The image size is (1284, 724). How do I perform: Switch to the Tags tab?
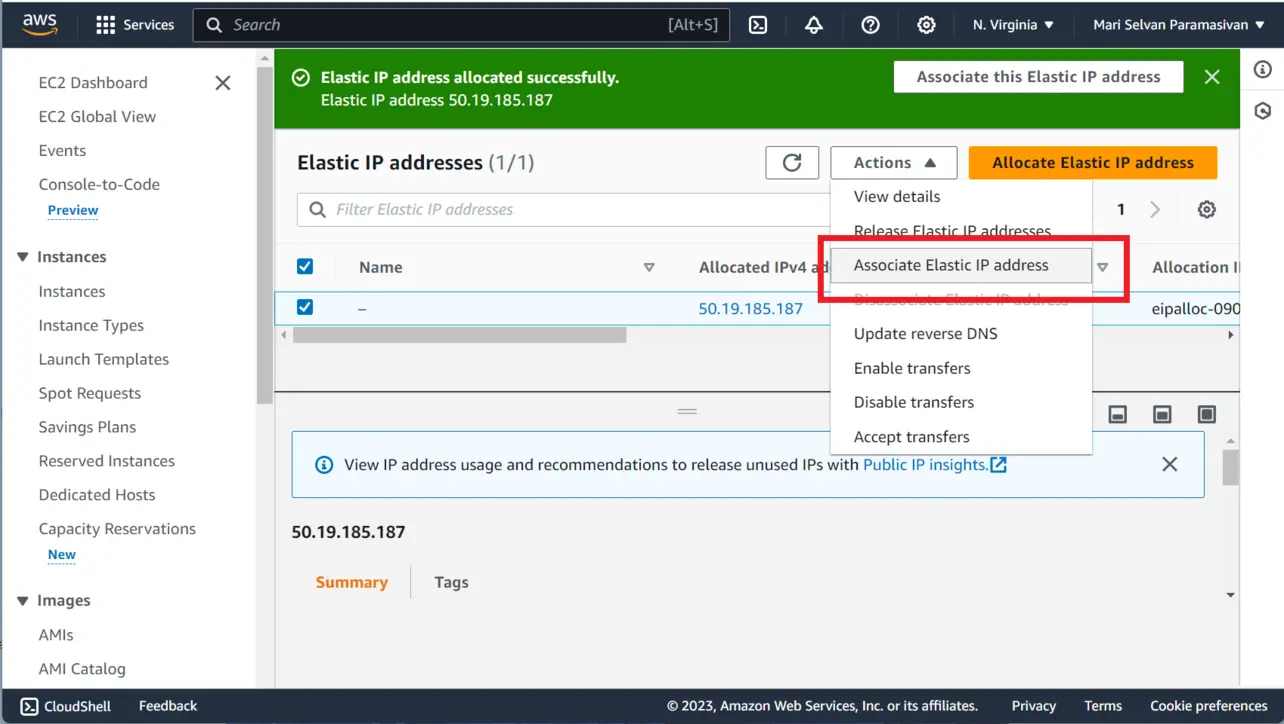coord(451,582)
